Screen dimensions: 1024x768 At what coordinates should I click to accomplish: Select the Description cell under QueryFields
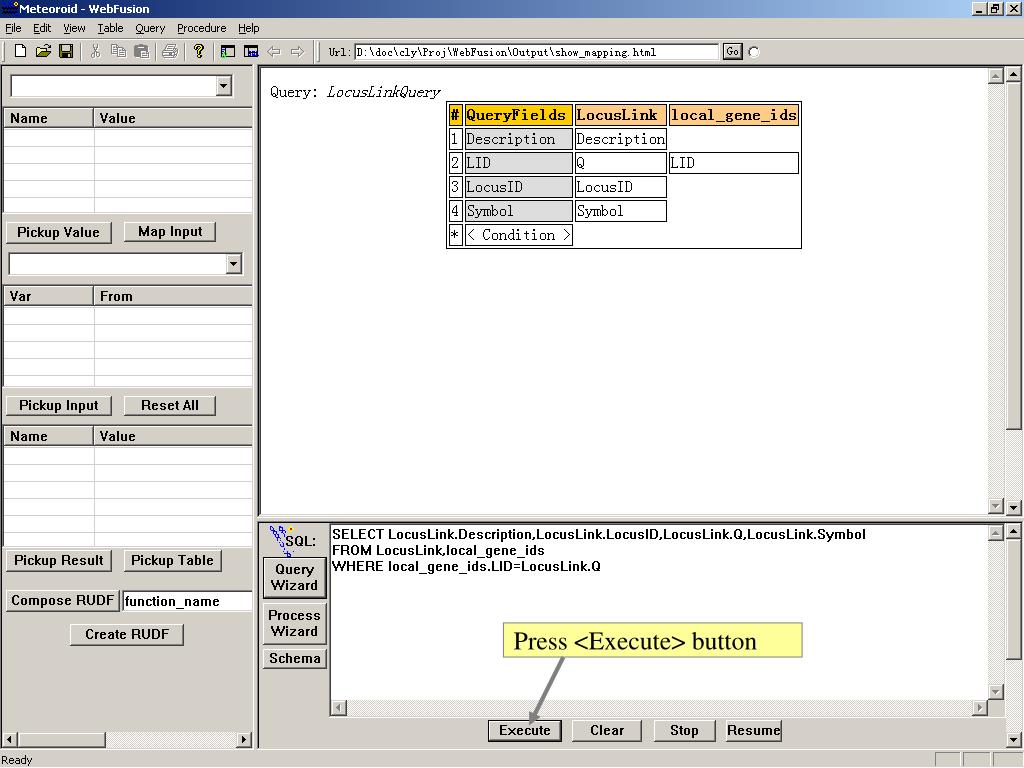click(x=519, y=139)
